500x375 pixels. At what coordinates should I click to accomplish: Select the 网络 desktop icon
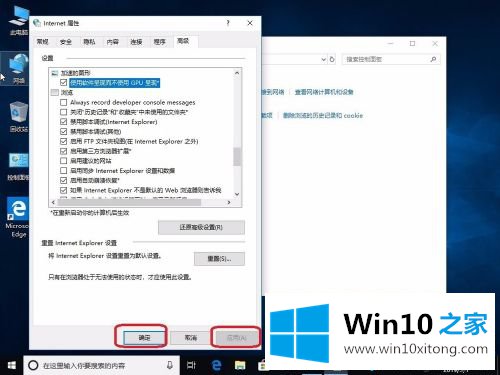18,68
